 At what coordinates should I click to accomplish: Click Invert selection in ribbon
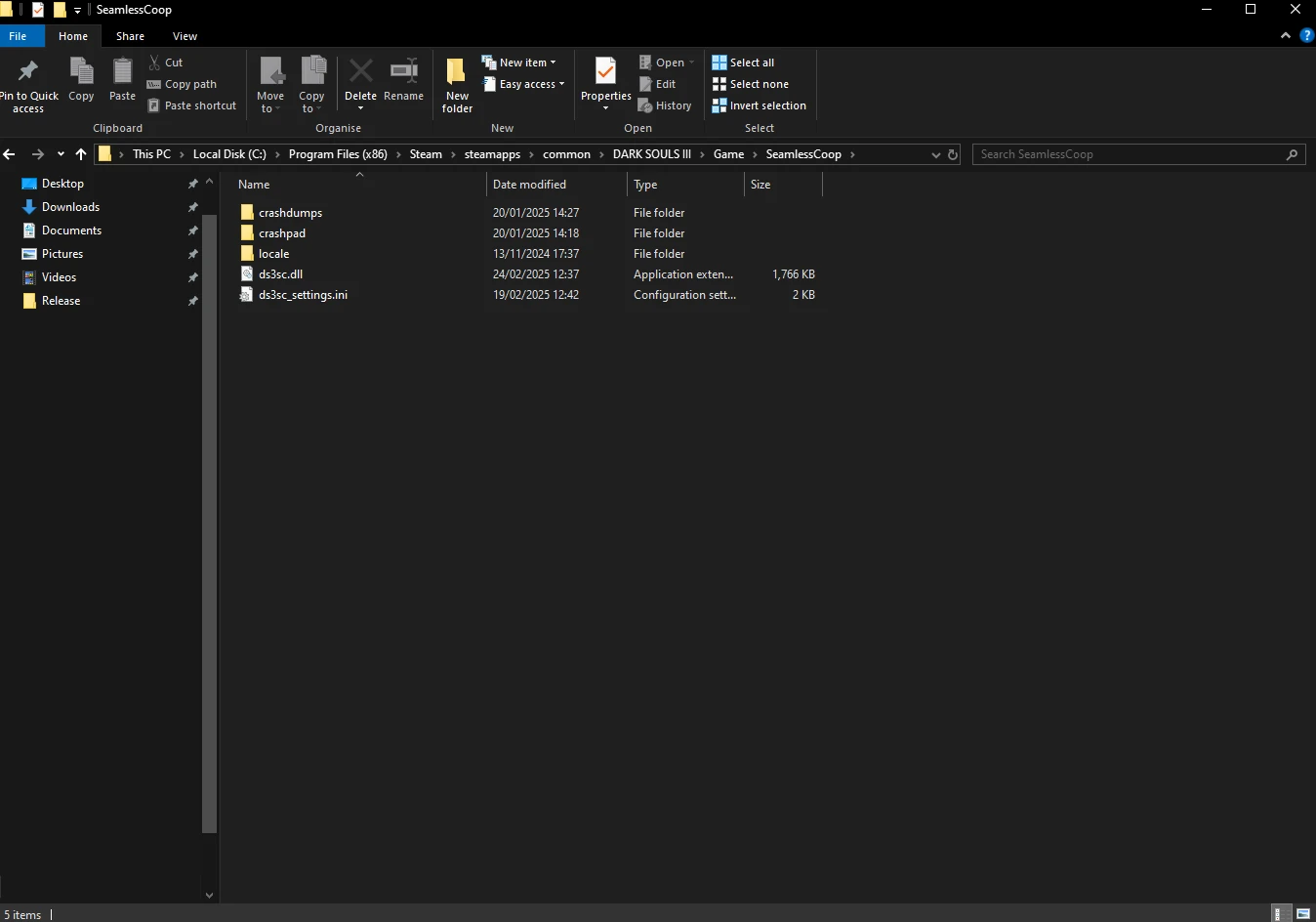pyautogui.click(x=760, y=105)
